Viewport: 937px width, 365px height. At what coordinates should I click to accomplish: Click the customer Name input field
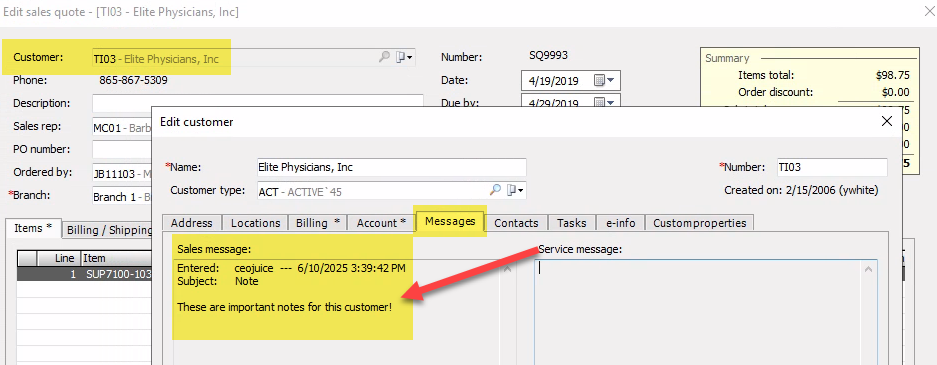391,167
